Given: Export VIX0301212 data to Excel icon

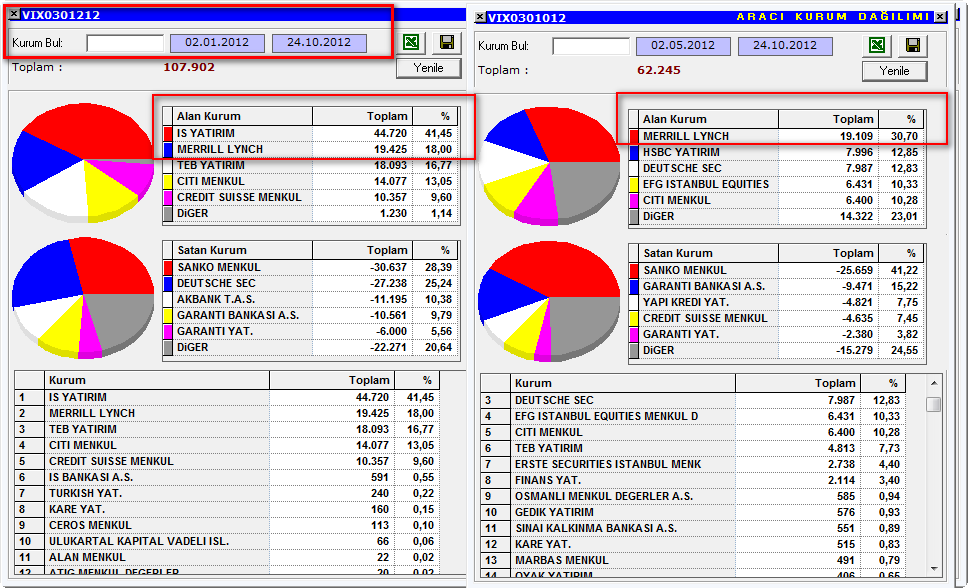Looking at the screenshot, I should 412,42.
